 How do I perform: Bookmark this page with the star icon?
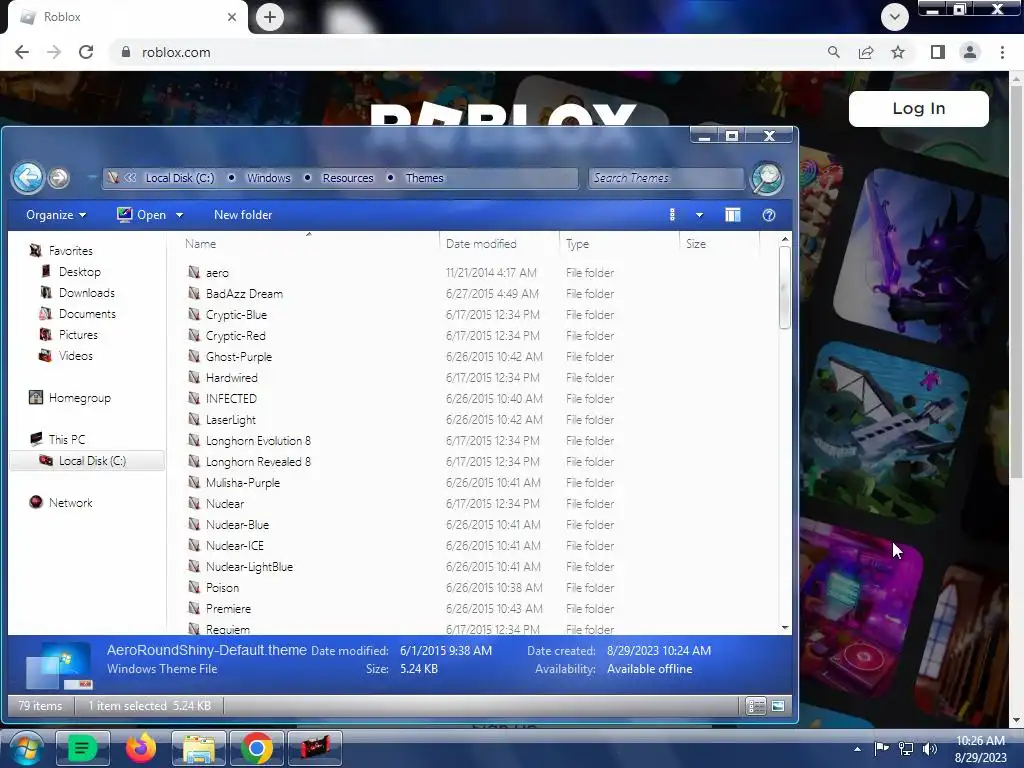point(898,52)
